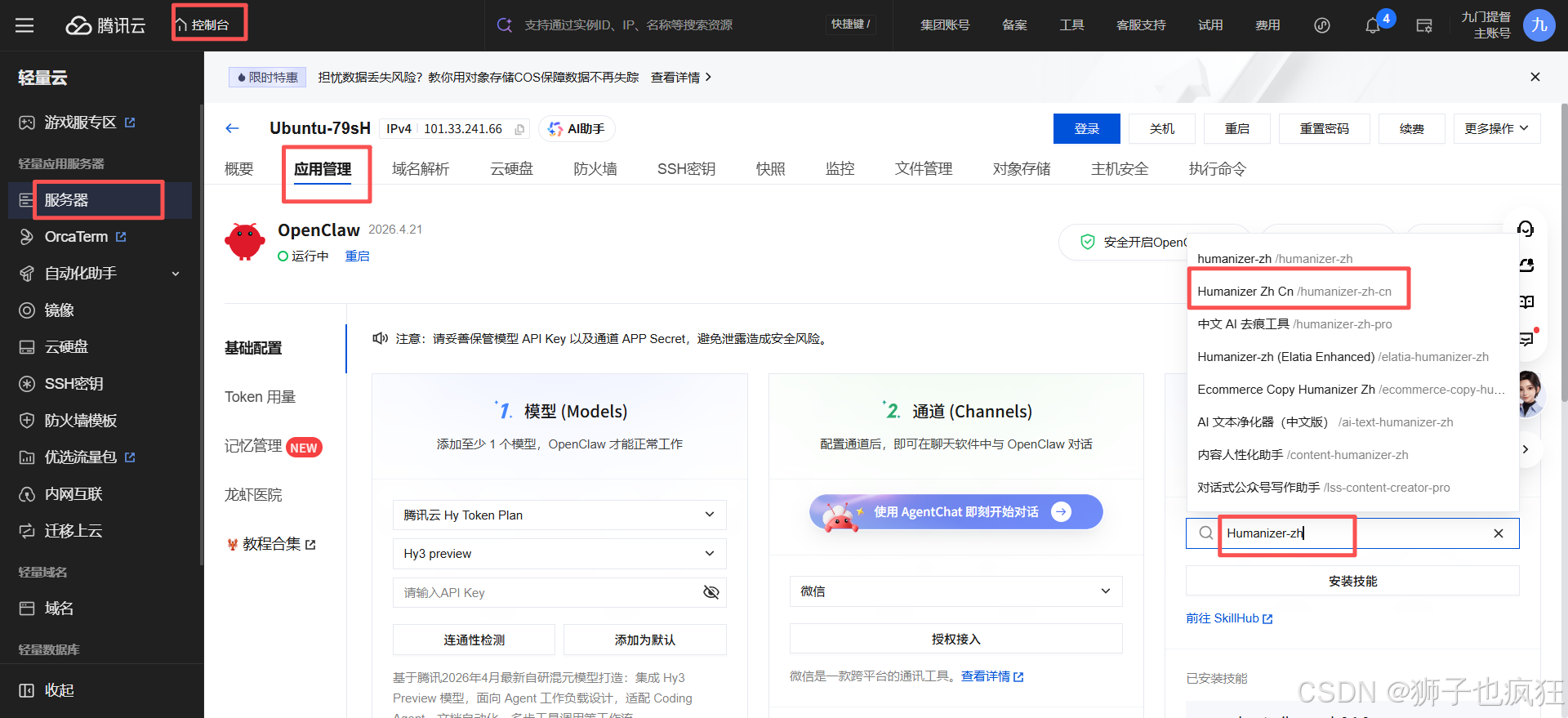Open the 集团账号 menu
The height and width of the screenshot is (718, 1568).
945,25
